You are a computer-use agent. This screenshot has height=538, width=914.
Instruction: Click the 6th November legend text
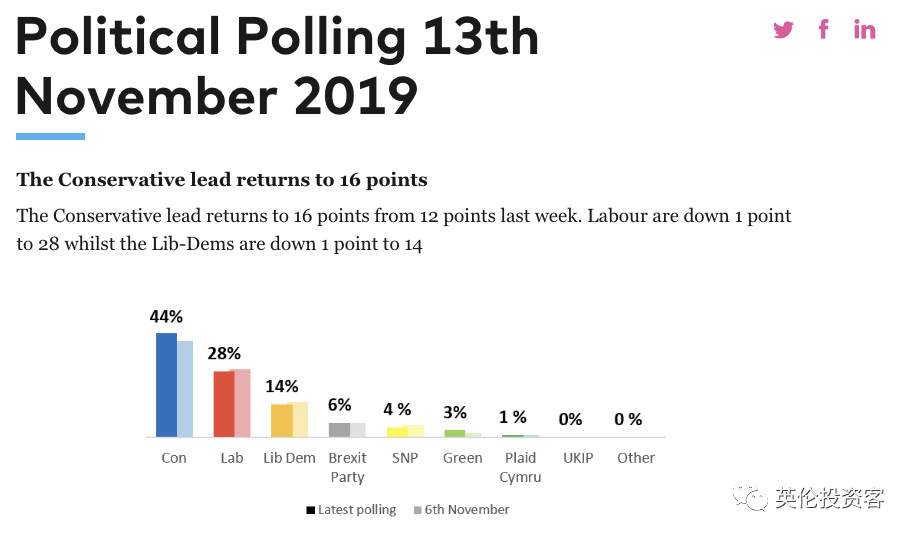click(x=466, y=510)
